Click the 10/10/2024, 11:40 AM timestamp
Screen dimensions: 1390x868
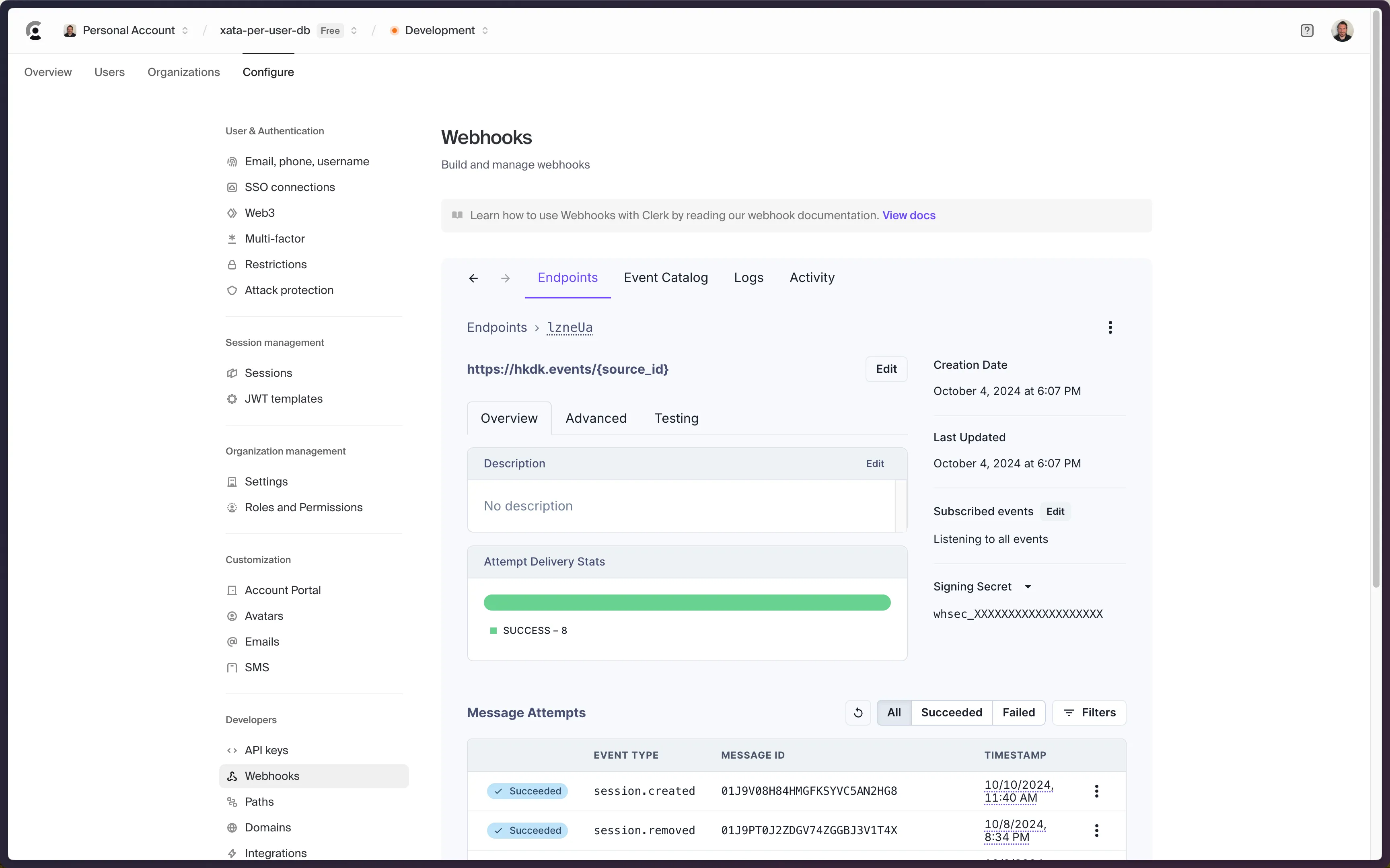1019,791
